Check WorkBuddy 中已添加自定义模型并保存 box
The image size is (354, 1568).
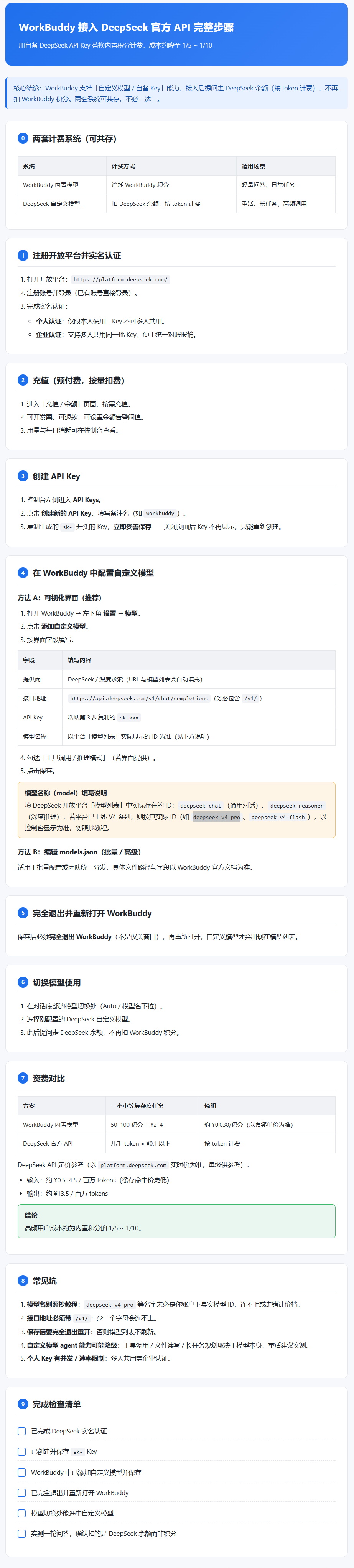(x=22, y=1473)
